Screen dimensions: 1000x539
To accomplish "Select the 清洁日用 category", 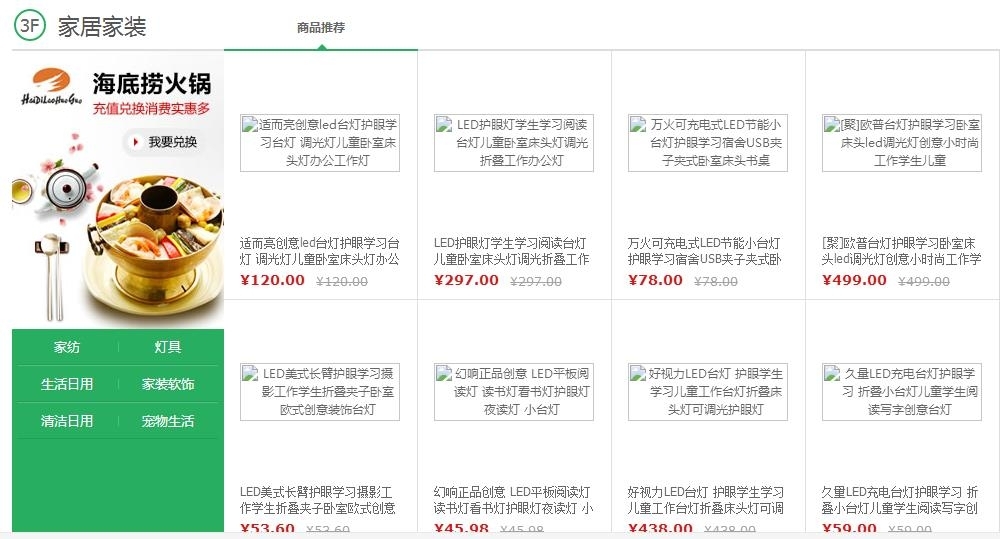I will [x=67, y=421].
